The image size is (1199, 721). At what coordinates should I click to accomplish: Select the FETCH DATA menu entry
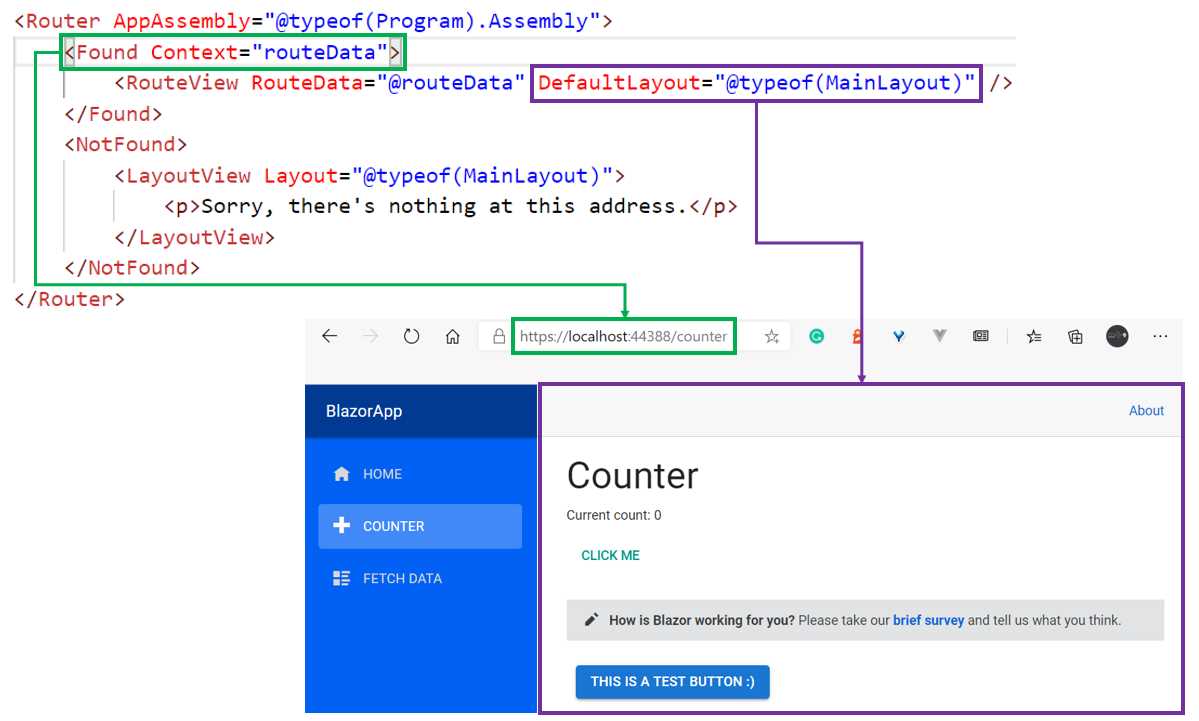click(x=404, y=578)
